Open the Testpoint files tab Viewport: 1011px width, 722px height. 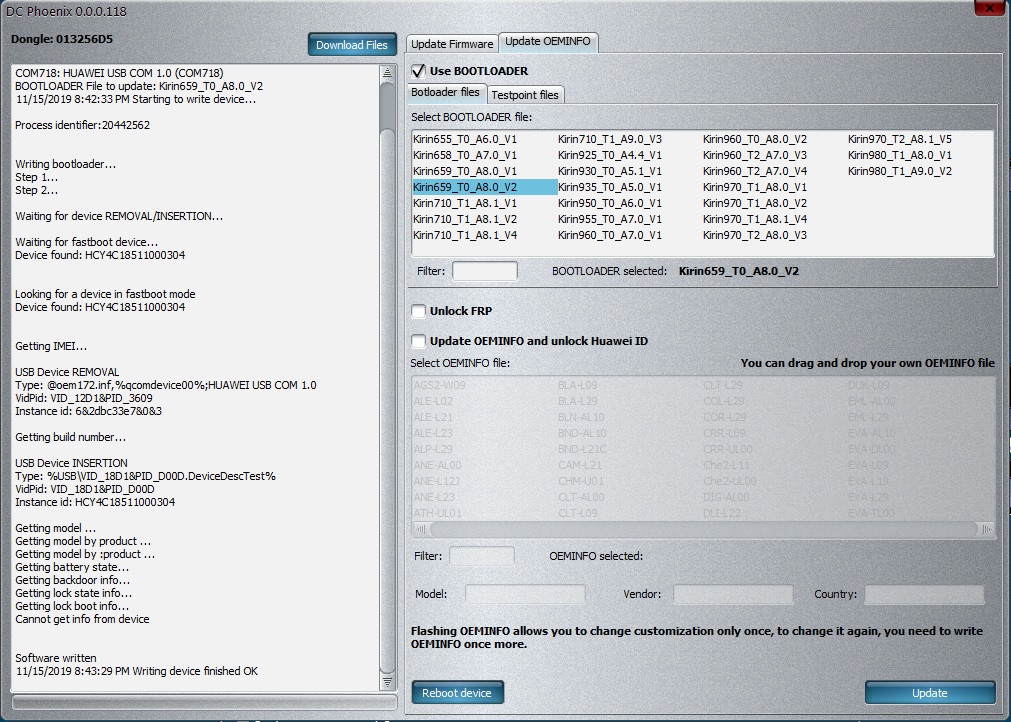pyautogui.click(x=525, y=95)
